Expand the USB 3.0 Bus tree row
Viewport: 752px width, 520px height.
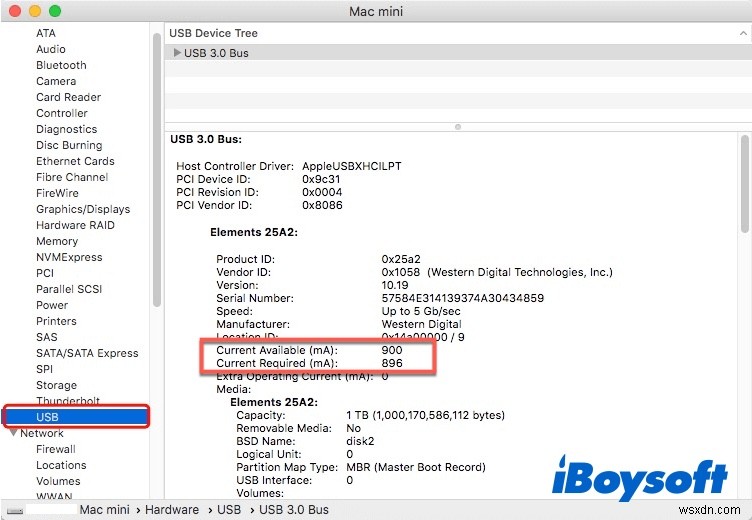tap(177, 53)
